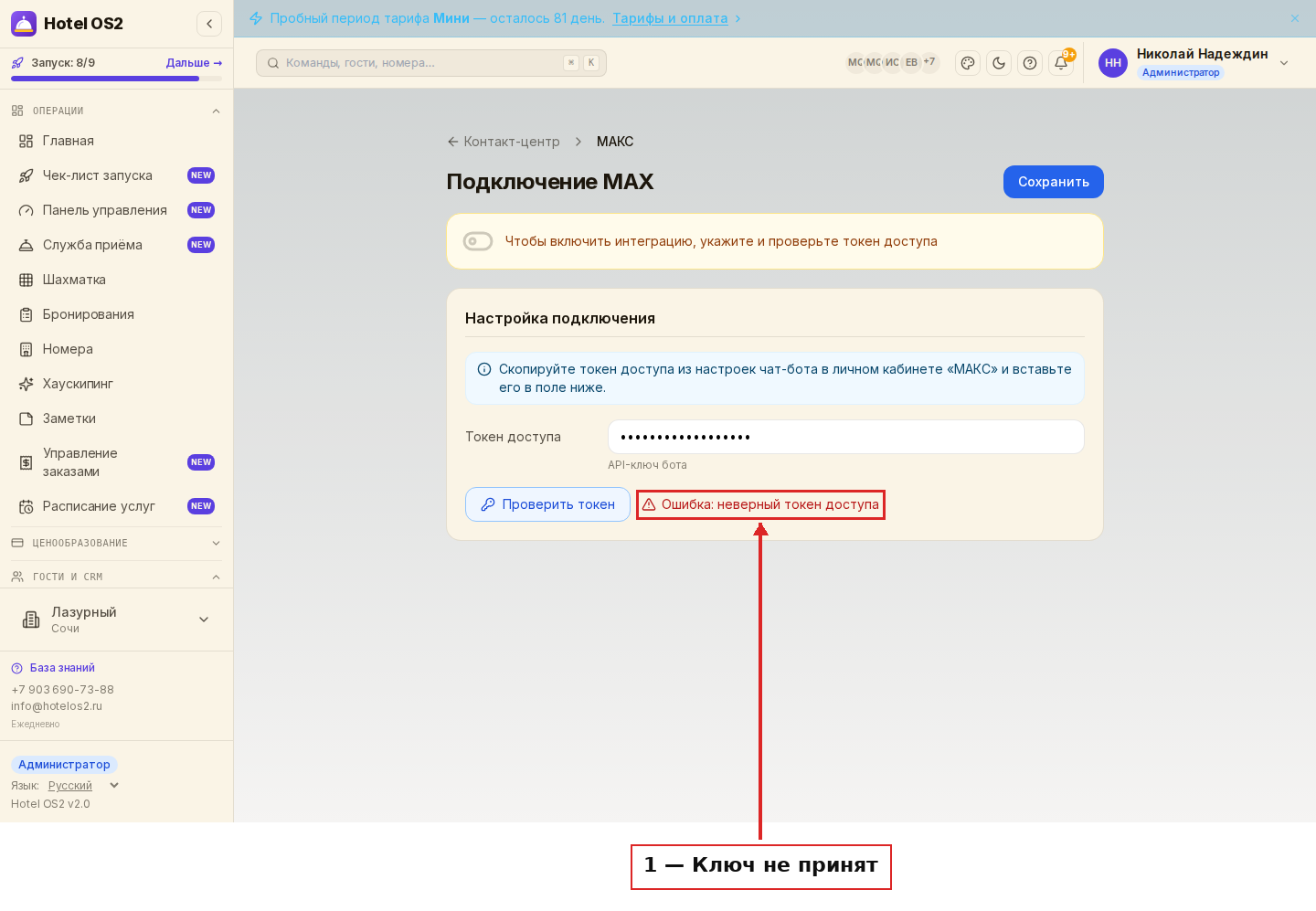Viewport: 1316px width, 911px height.
Task: Open Главная in the sidebar
Action: [x=116, y=141]
